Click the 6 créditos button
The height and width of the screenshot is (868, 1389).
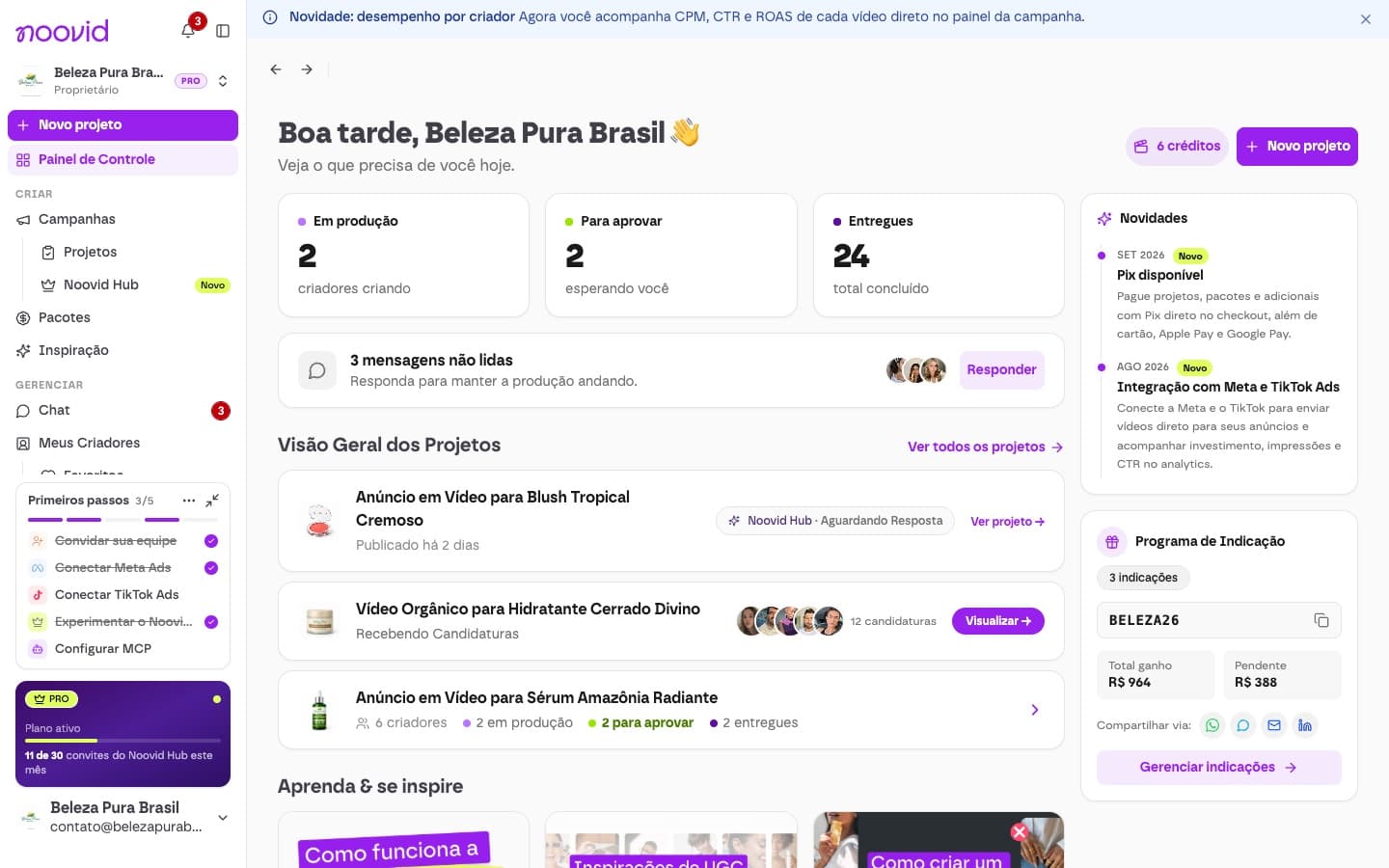[1177, 147]
